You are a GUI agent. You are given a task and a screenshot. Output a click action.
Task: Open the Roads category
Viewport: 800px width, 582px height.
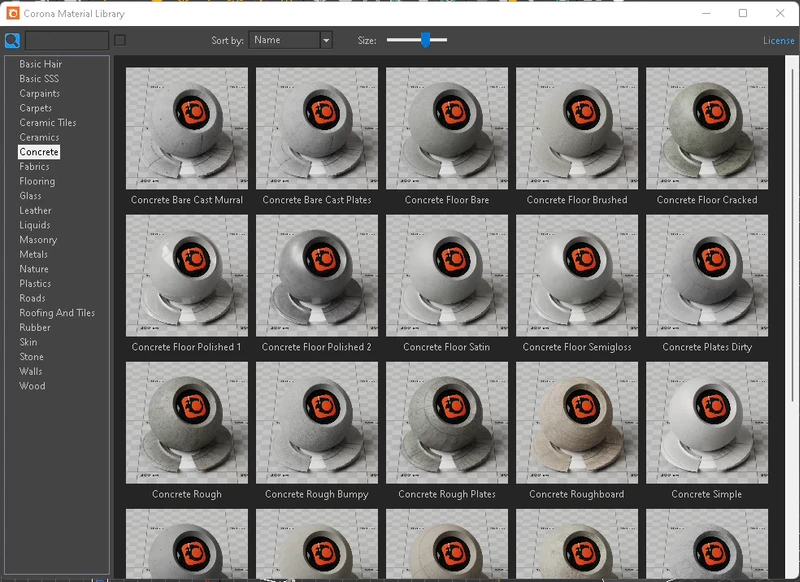pos(33,298)
